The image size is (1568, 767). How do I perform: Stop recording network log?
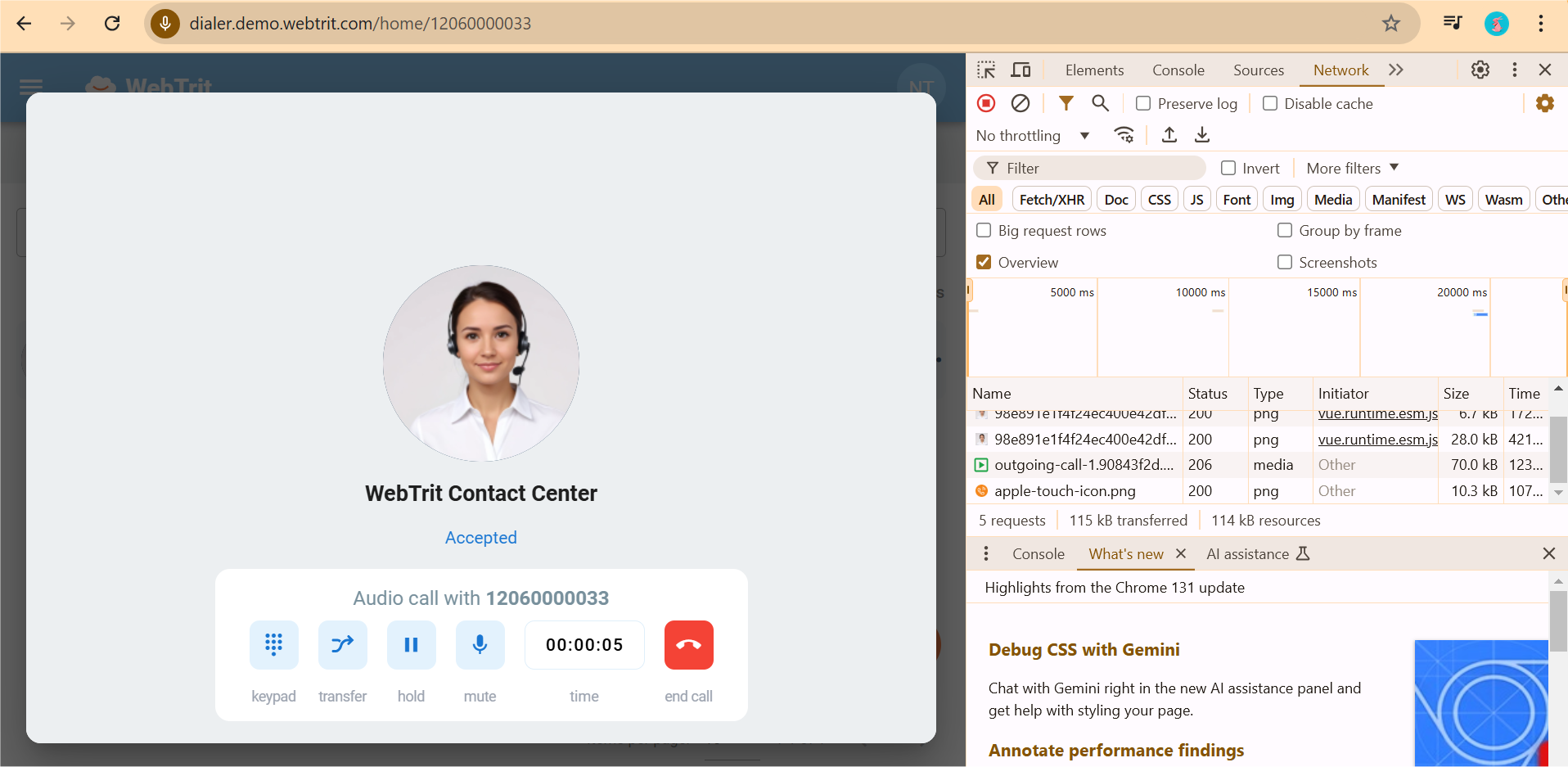point(985,103)
